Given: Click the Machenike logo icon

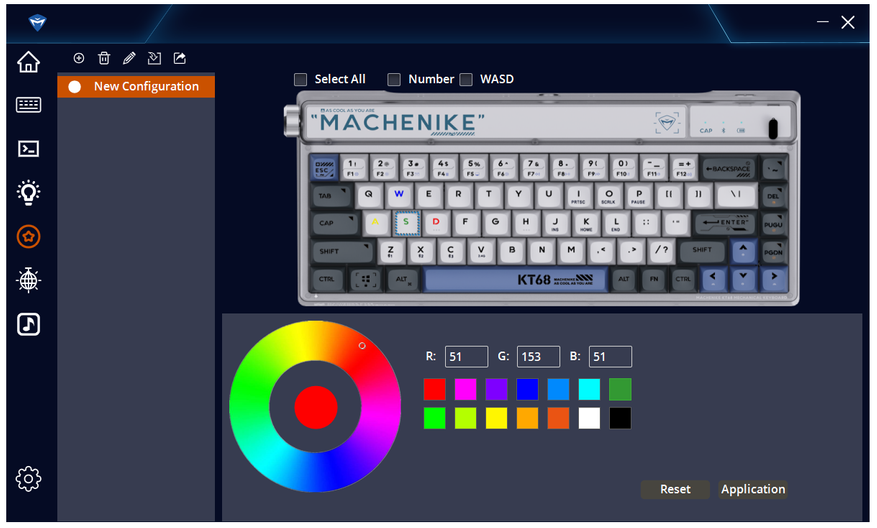Looking at the screenshot, I should [x=37, y=23].
